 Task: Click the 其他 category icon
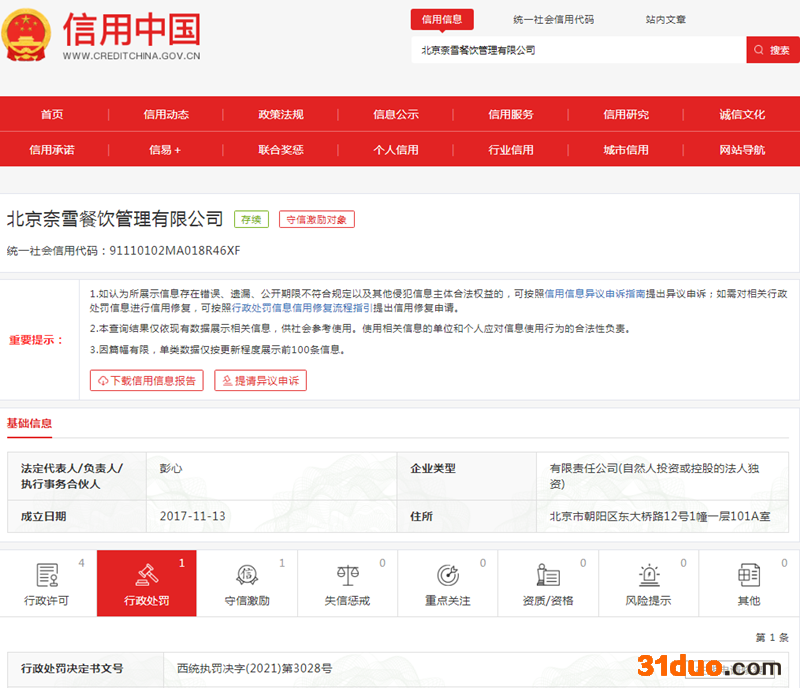[x=748, y=575]
